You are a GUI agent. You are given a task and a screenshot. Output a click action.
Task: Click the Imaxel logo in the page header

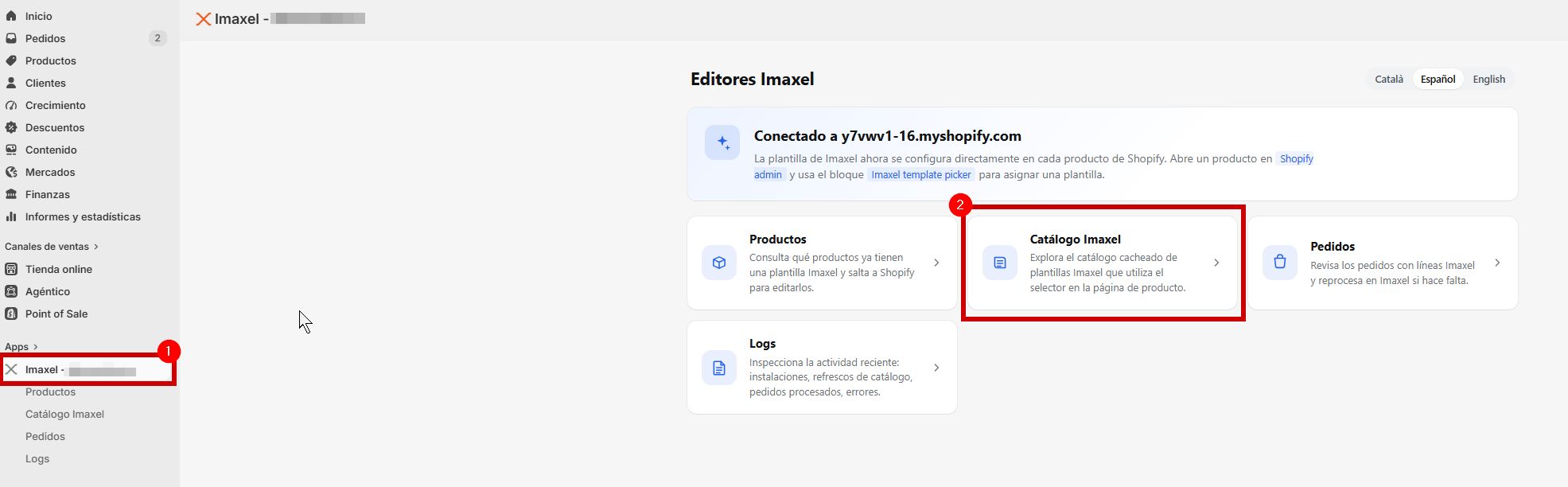pos(204,18)
